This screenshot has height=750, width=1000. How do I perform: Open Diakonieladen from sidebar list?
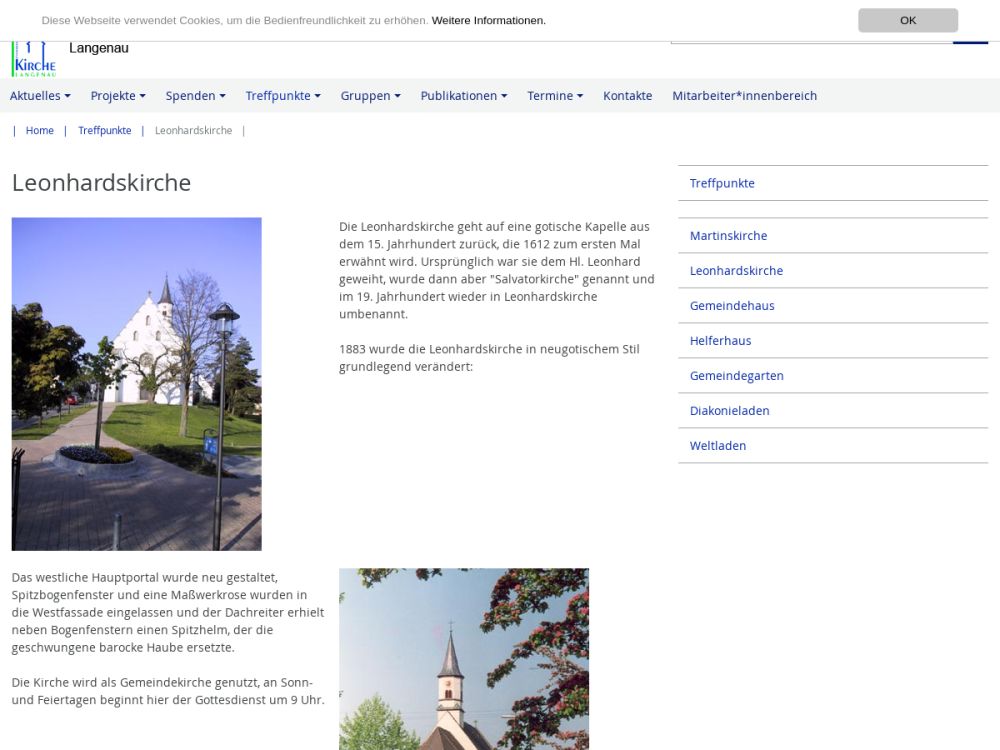click(729, 411)
